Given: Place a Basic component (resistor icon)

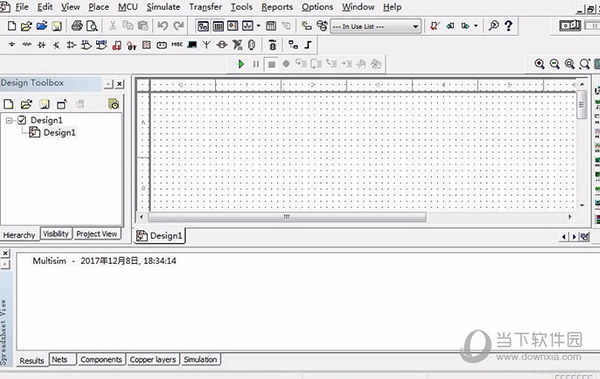Looking at the screenshot, I should pyautogui.click(x=27, y=45).
